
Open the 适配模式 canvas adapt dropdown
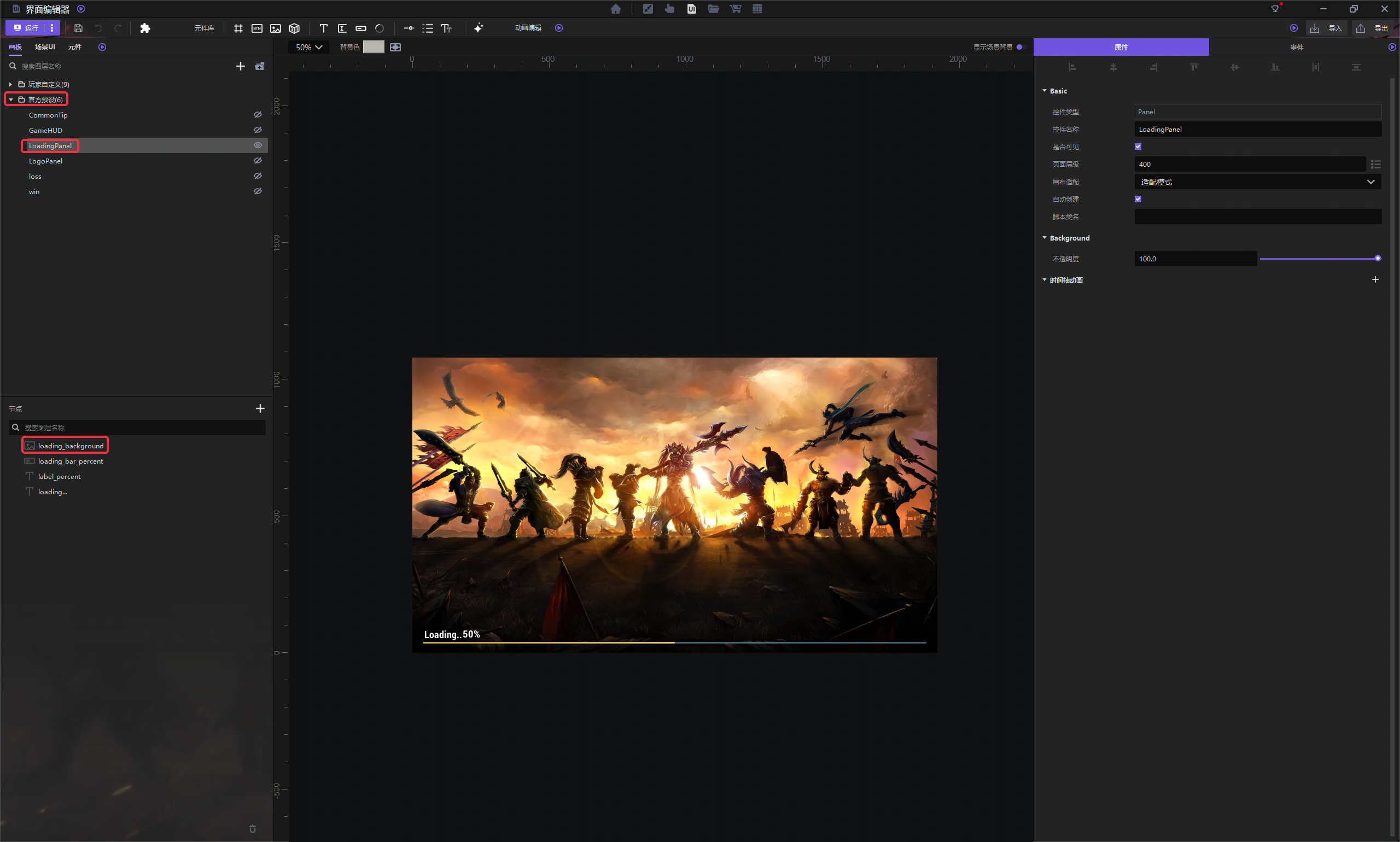(1257, 182)
